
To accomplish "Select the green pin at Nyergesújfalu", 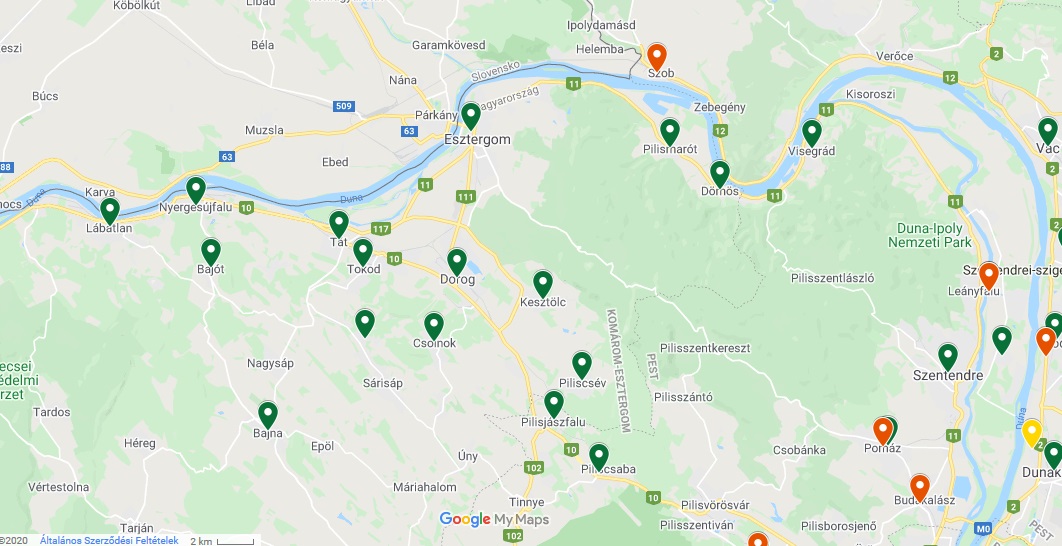I will click(x=196, y=190).
